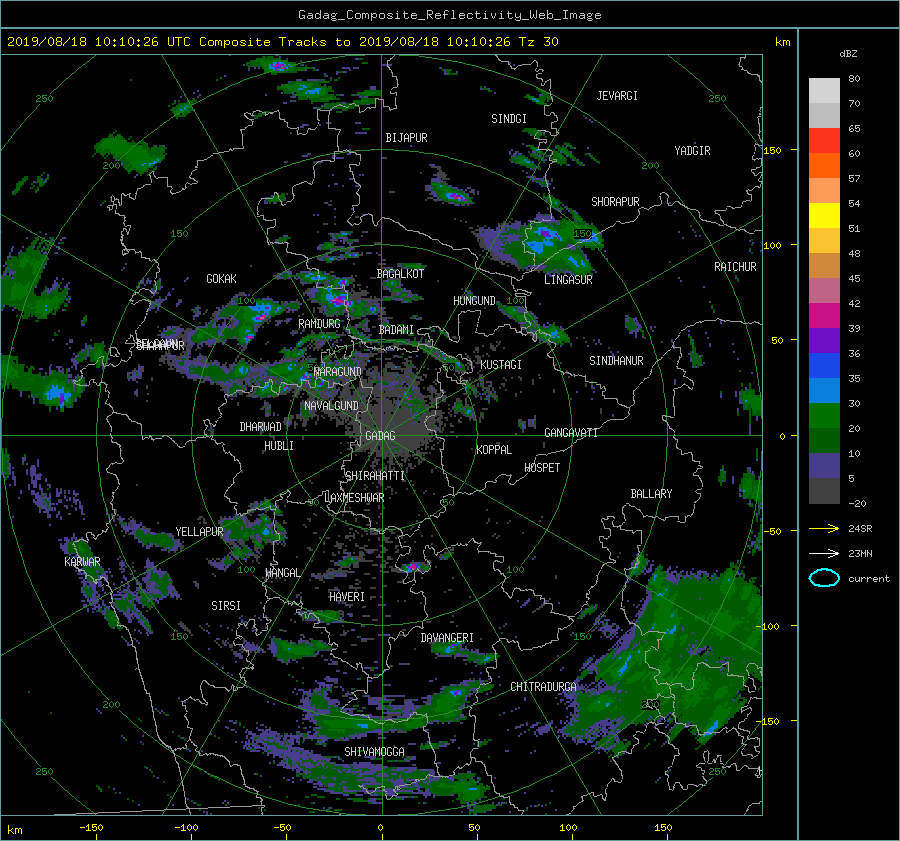Viewport: 900px width, 841px height.
Task: Click the HANGAL city label
Action: 282,573
